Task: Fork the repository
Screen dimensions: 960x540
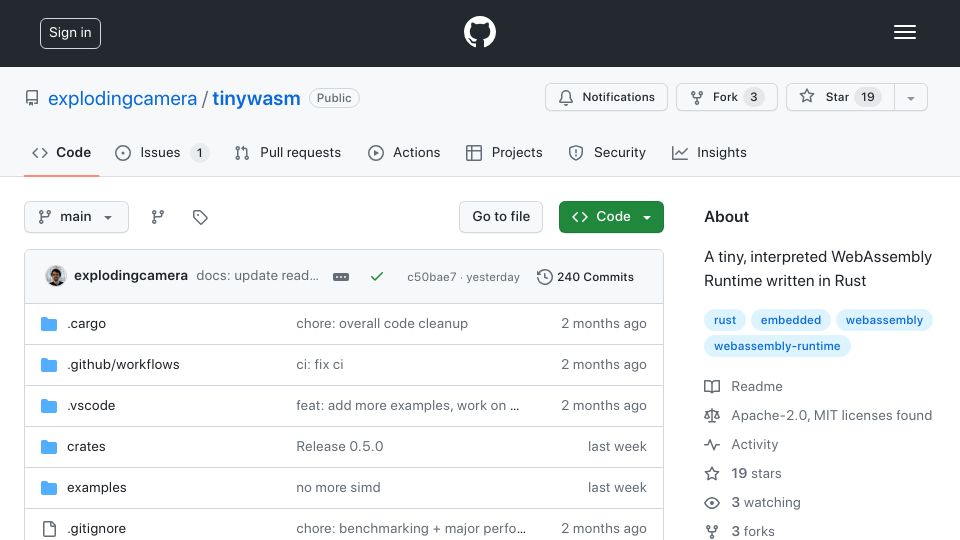Action: pos(727,97)
